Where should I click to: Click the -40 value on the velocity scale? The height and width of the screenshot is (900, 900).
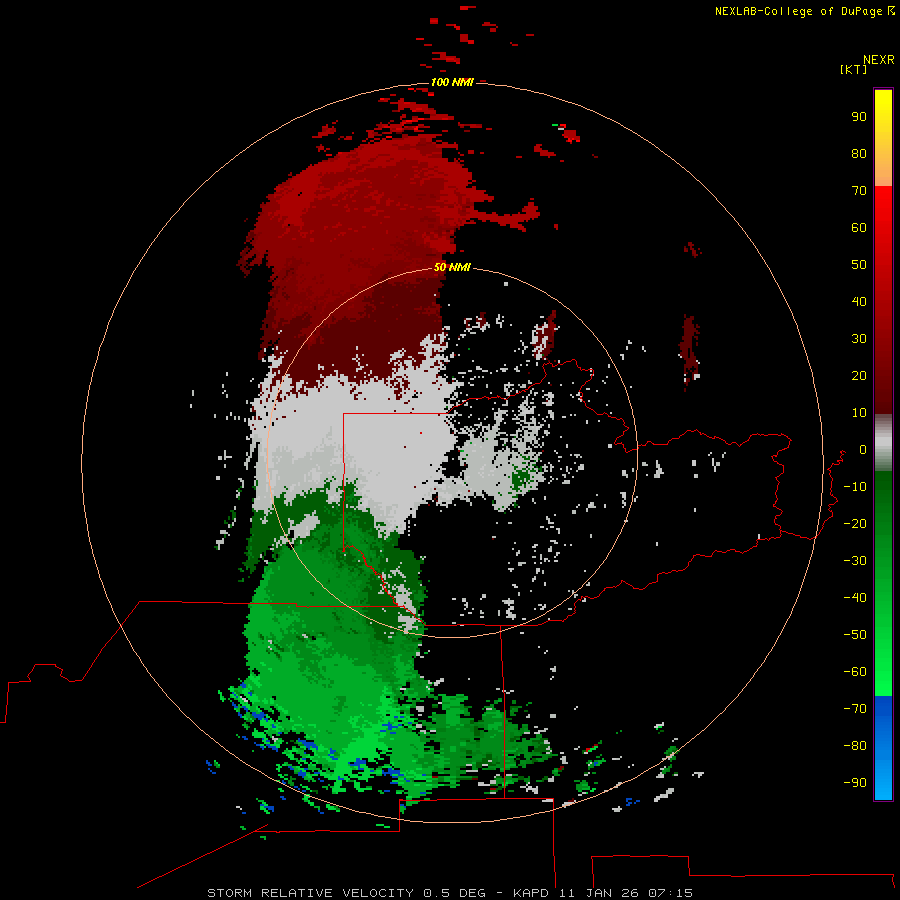pyautogui.click(x=855, y=598)
